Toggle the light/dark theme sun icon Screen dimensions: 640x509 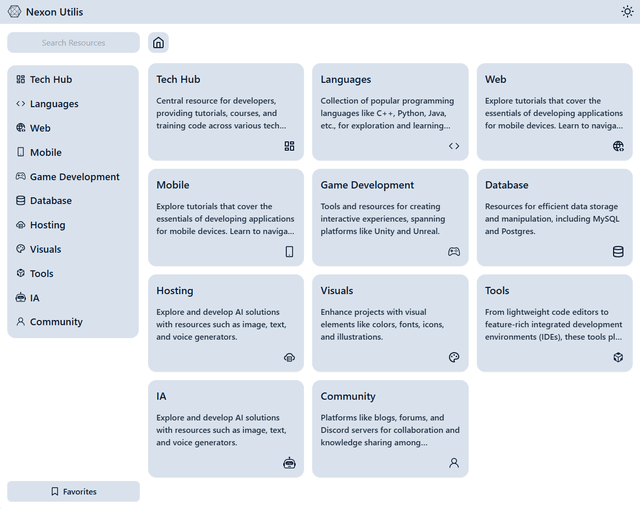tap(627, 12)
